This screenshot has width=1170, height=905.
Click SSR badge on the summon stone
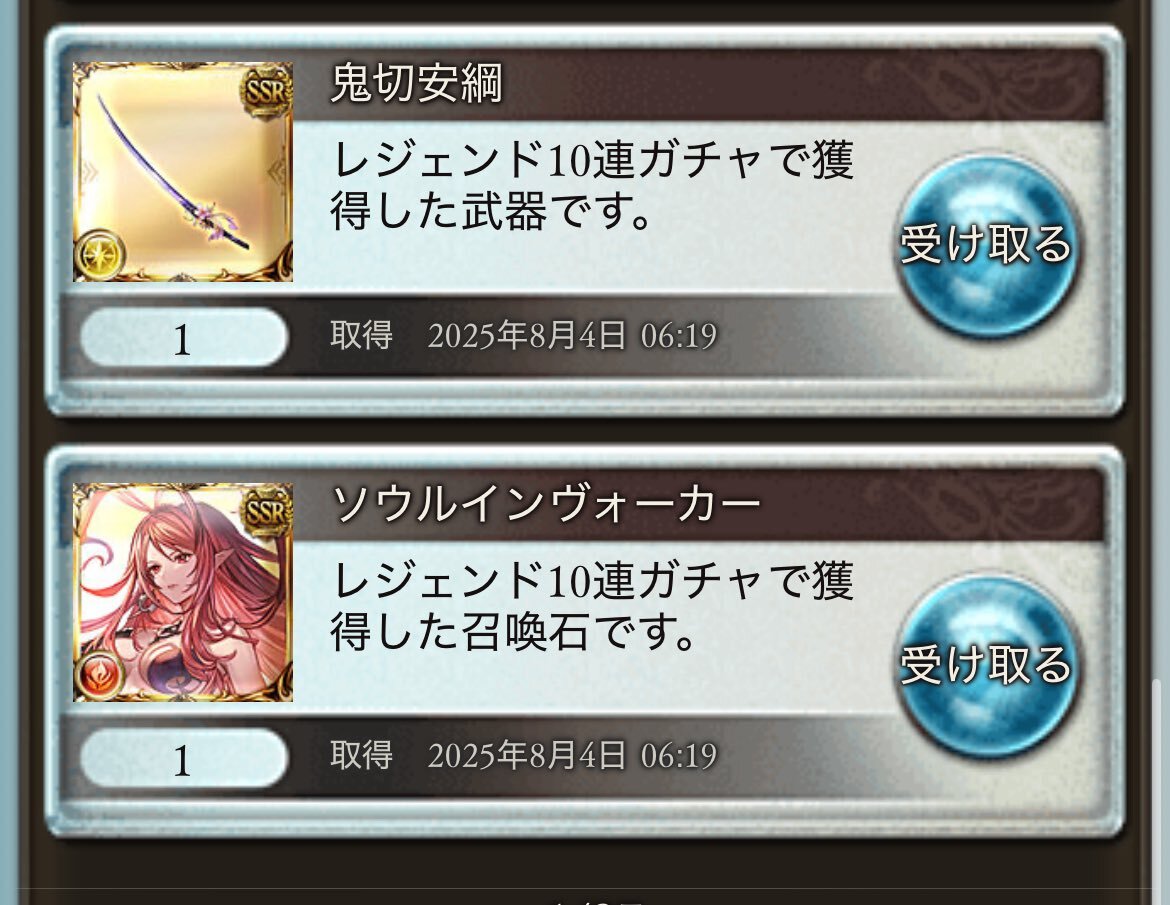(x=266, y=513)
